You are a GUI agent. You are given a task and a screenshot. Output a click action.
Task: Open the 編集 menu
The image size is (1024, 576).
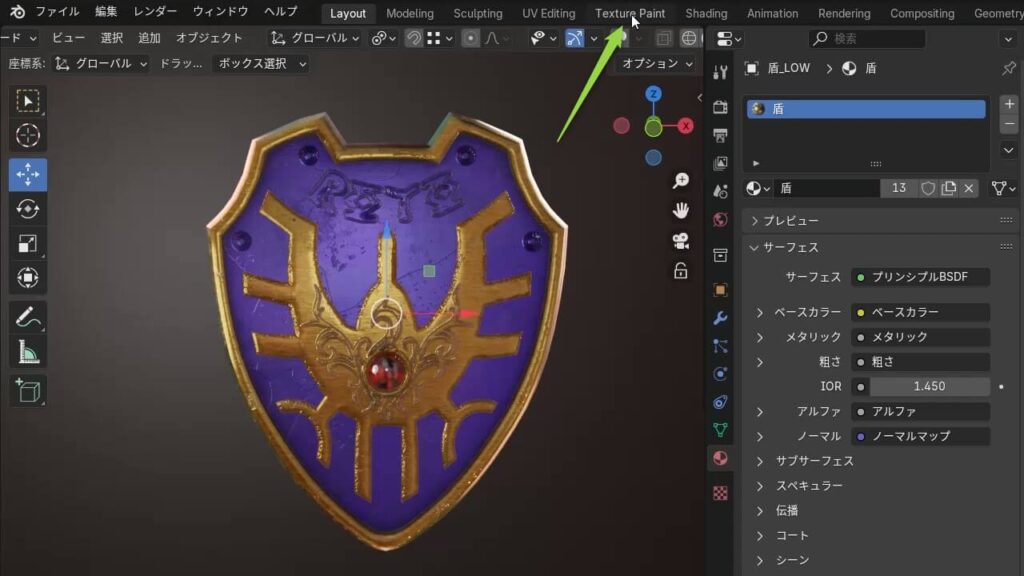106,12
